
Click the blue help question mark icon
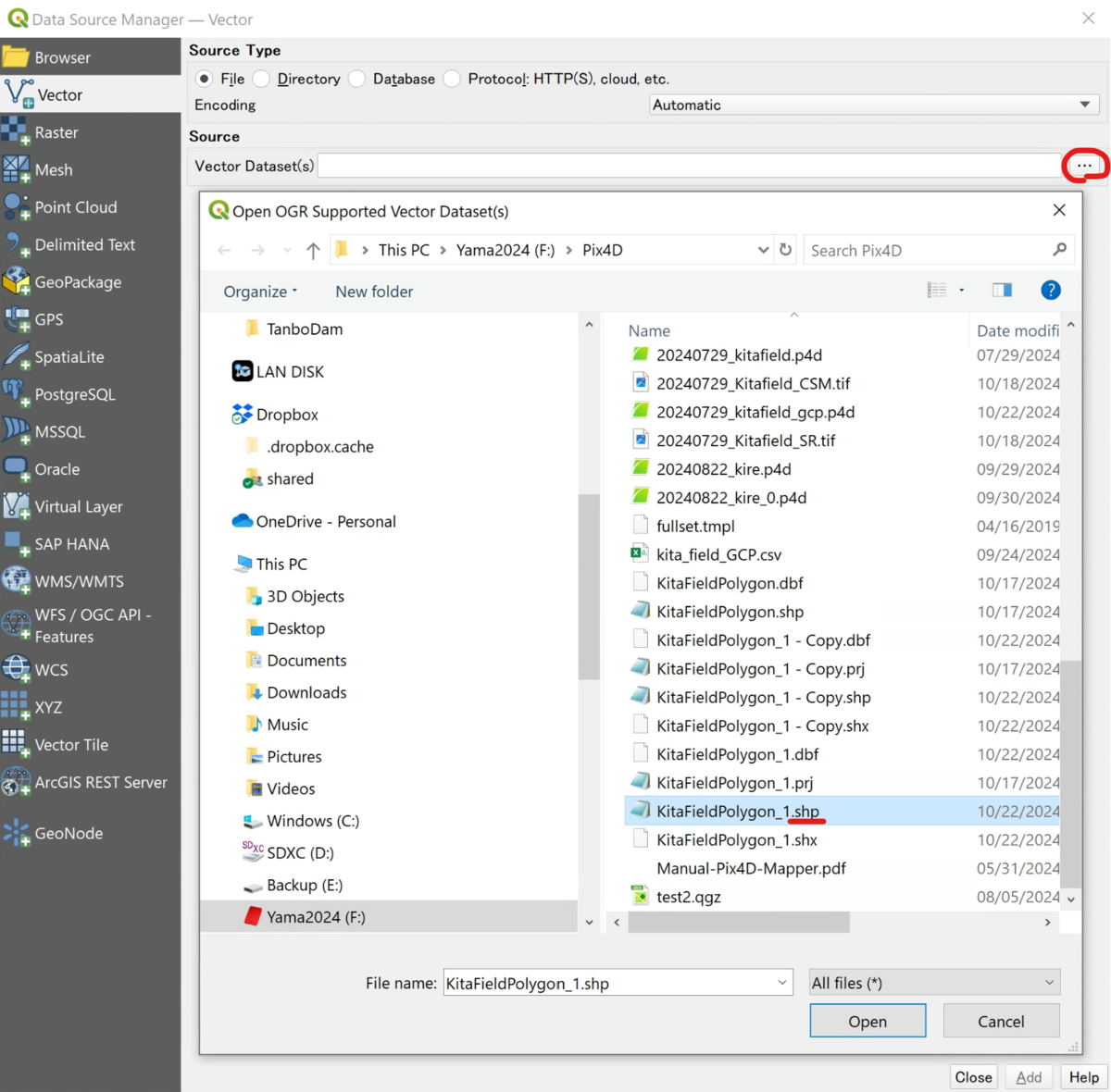tap(1050, 291)
